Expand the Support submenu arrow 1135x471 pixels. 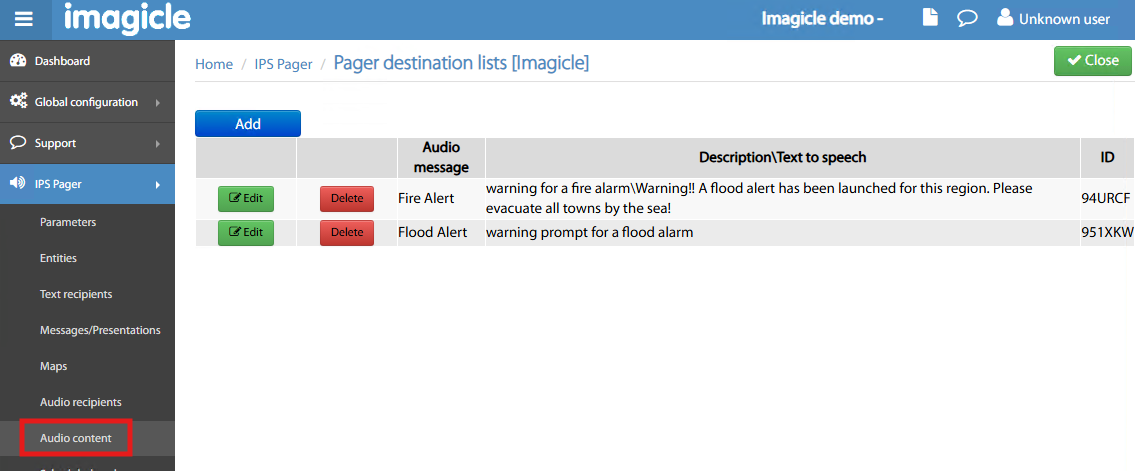point(158,143)
